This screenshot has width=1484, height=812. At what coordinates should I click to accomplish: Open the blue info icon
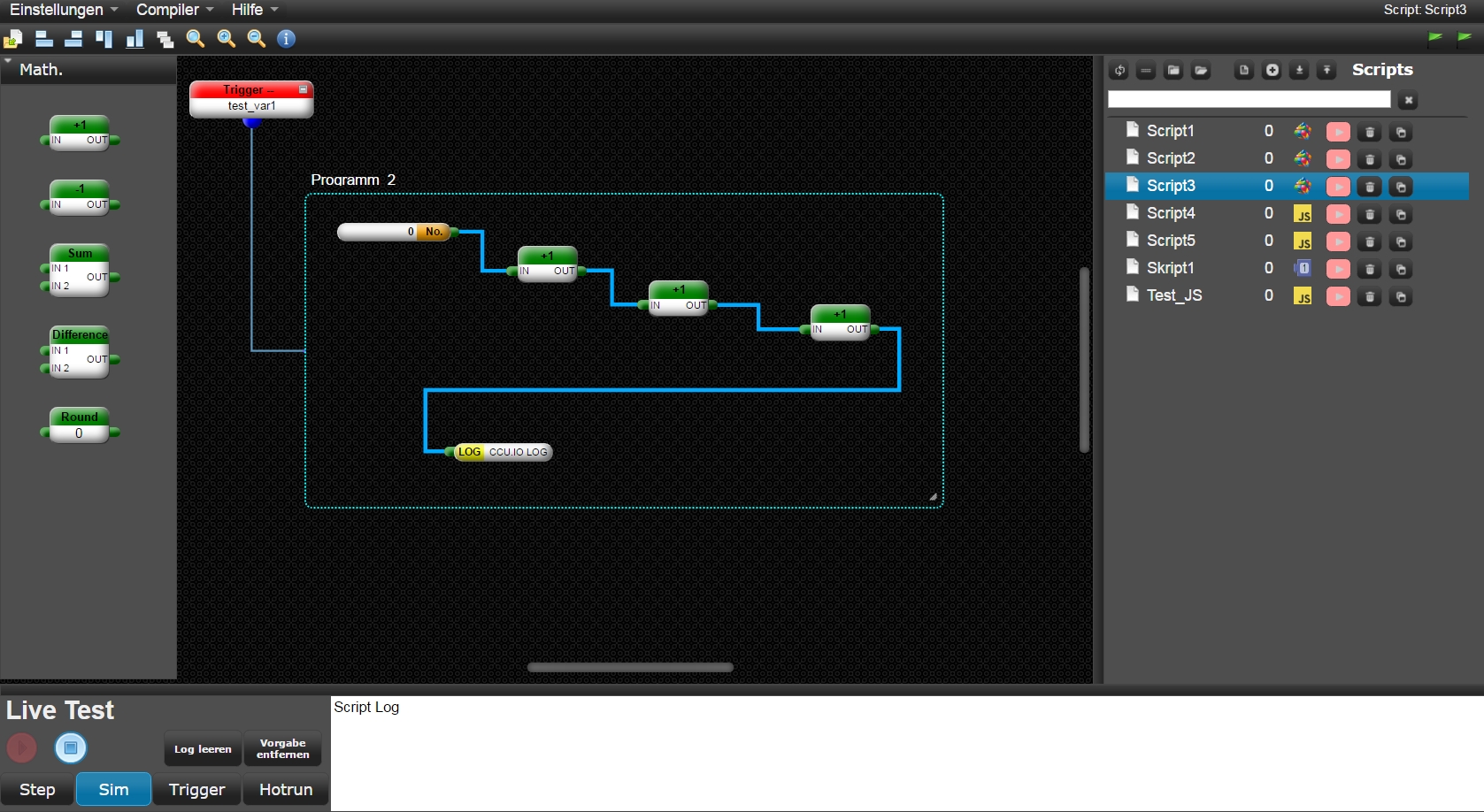286,39
